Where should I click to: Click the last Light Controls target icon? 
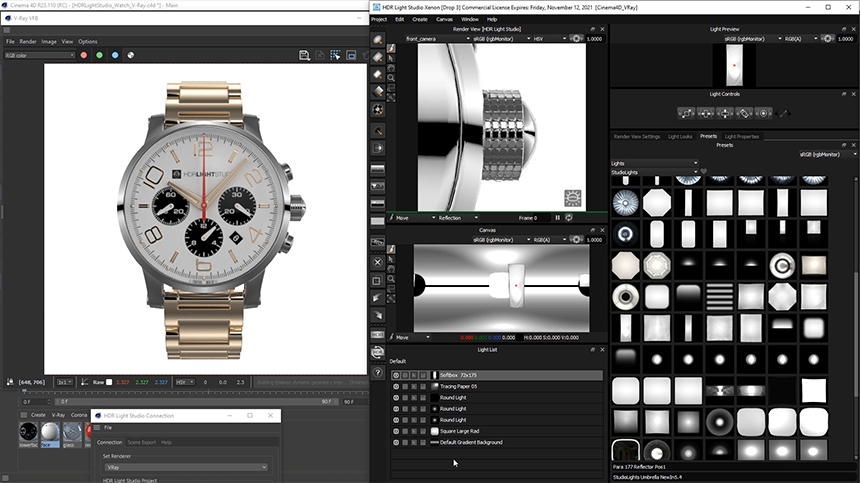point(763,113)
